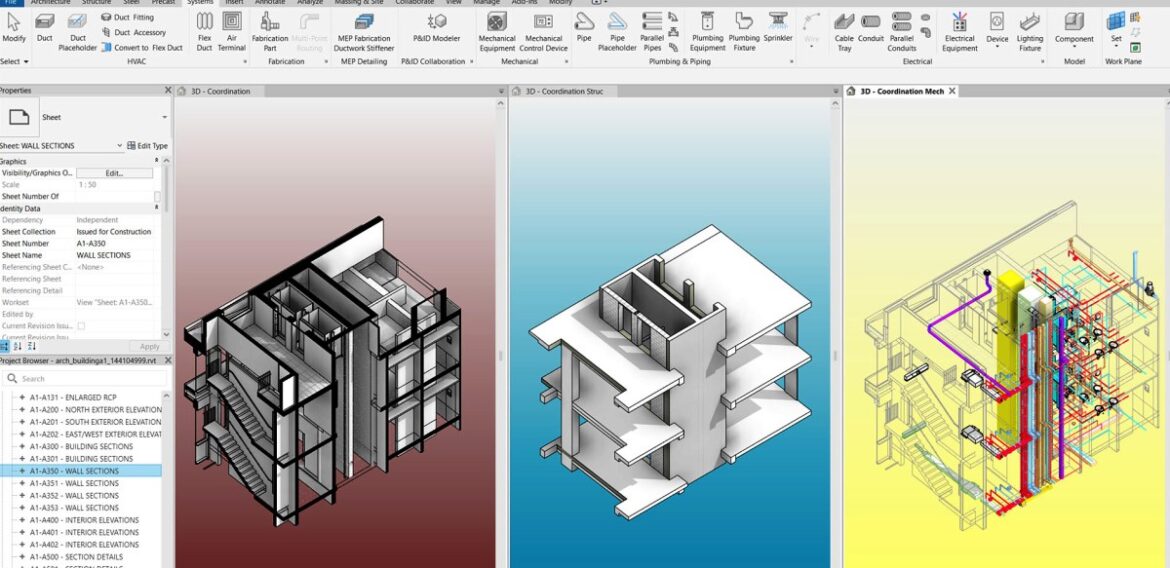Select the Mechanical Equipment tool

(497, 31)
